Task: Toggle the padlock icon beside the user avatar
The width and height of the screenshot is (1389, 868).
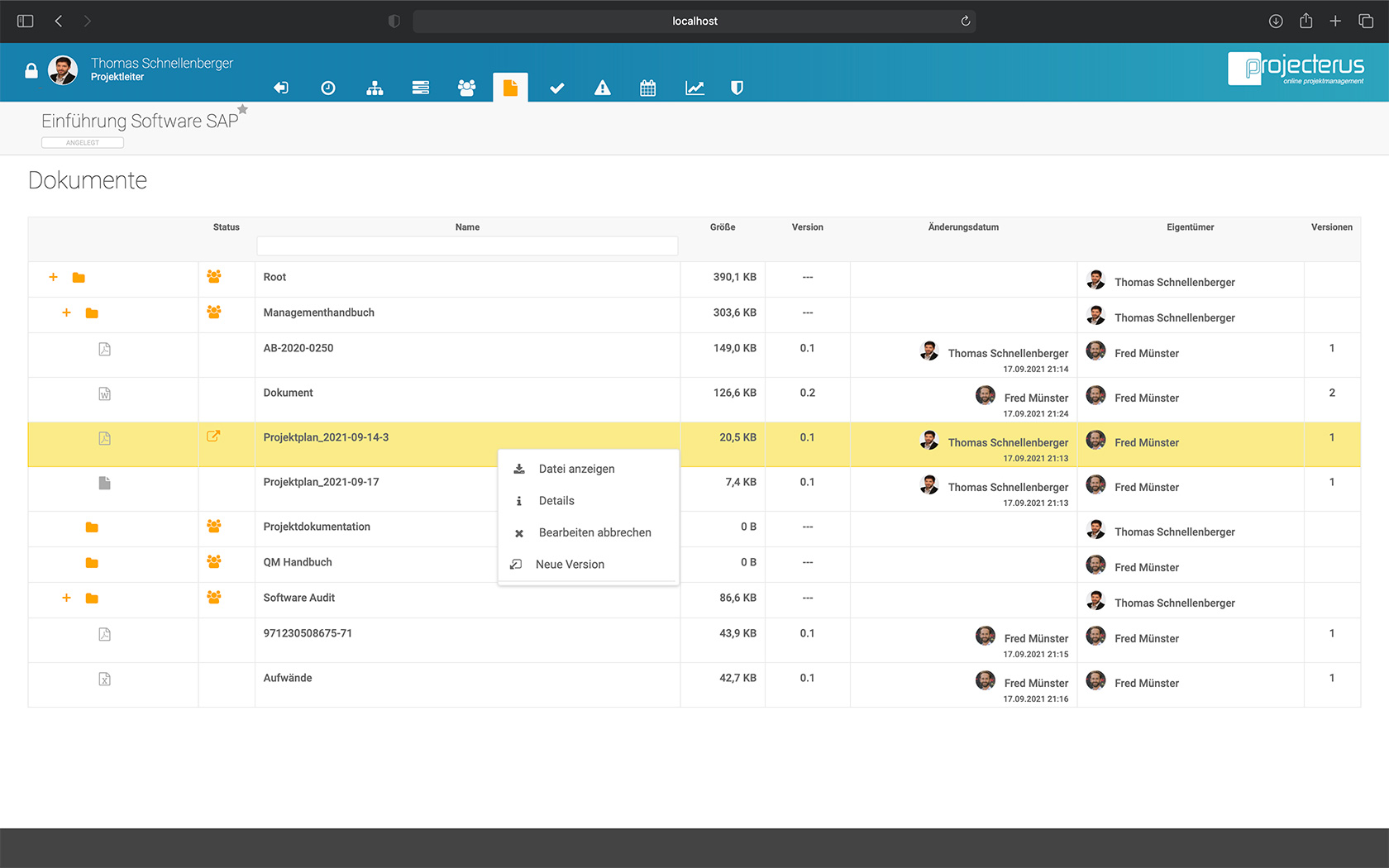Action: 31,72
